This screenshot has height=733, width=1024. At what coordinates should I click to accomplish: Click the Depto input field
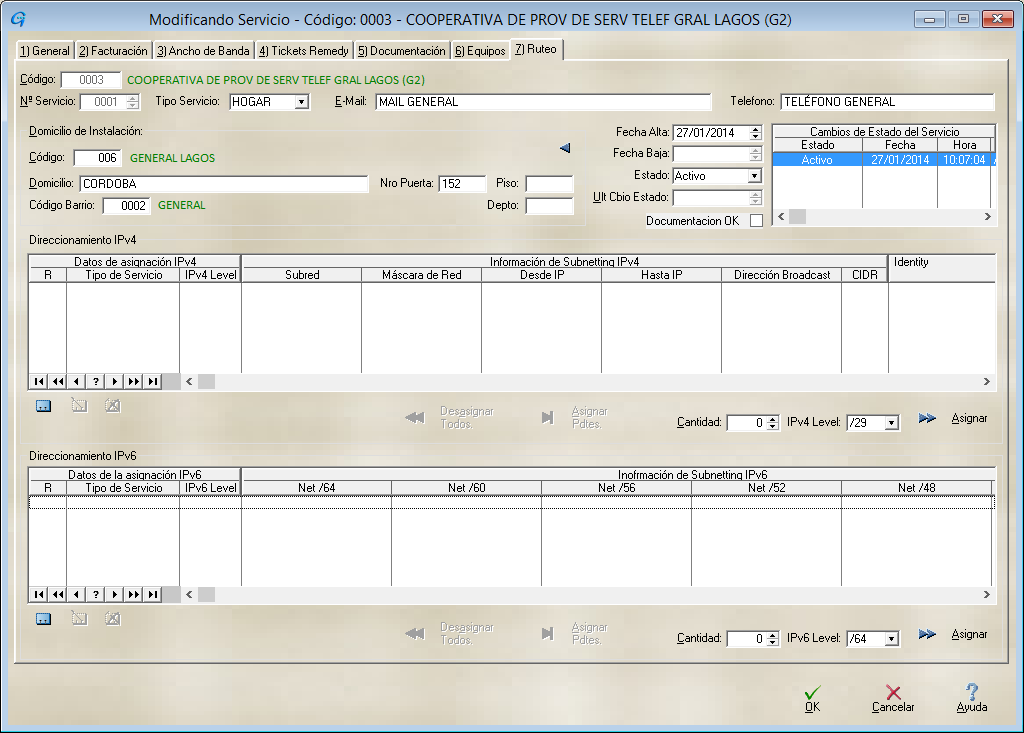[549, 206]
